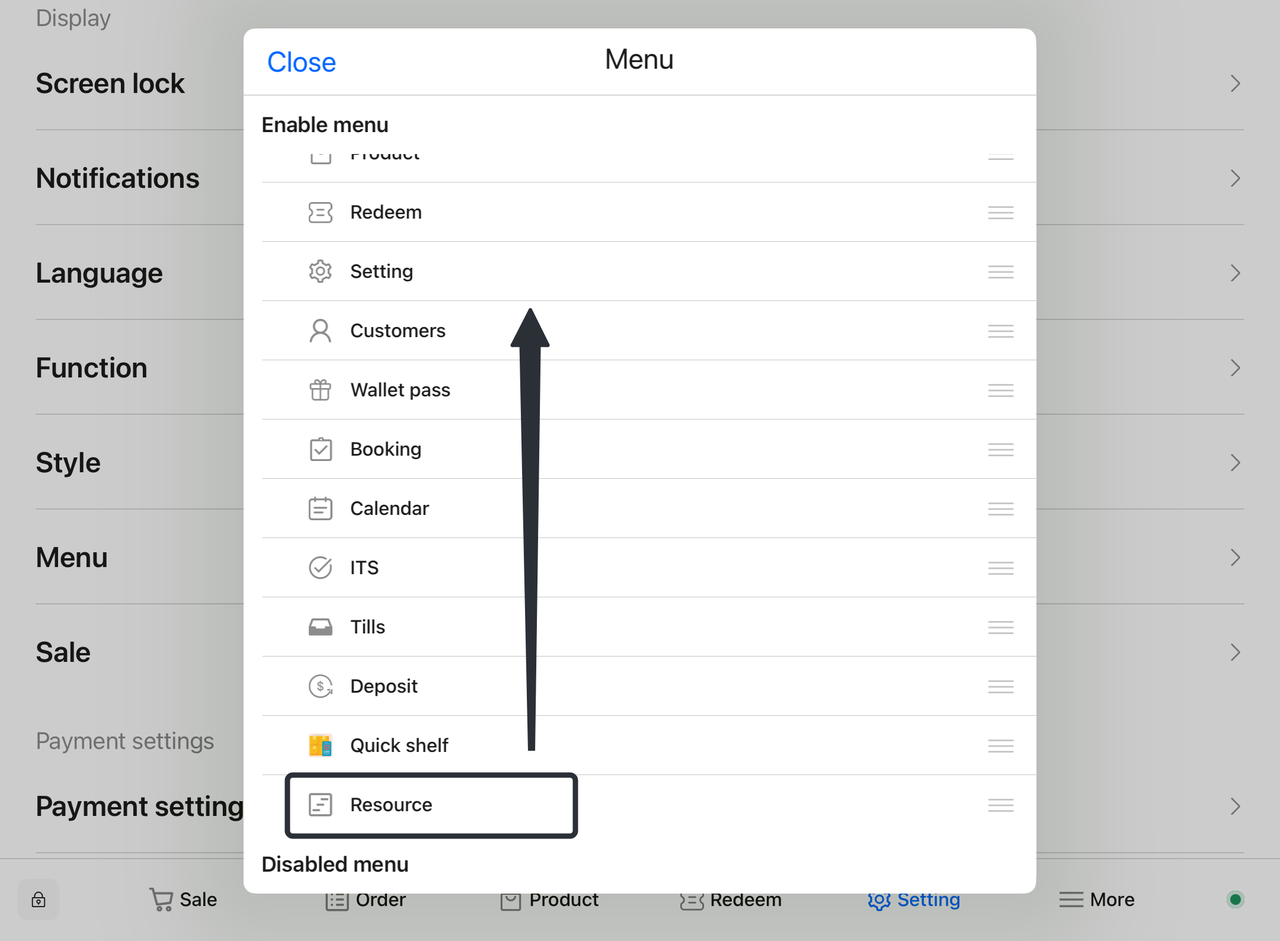1280x941 pixels.
Task: Click the Calendar icon in list
Action: pyautogui.click(x=320, y=508)
